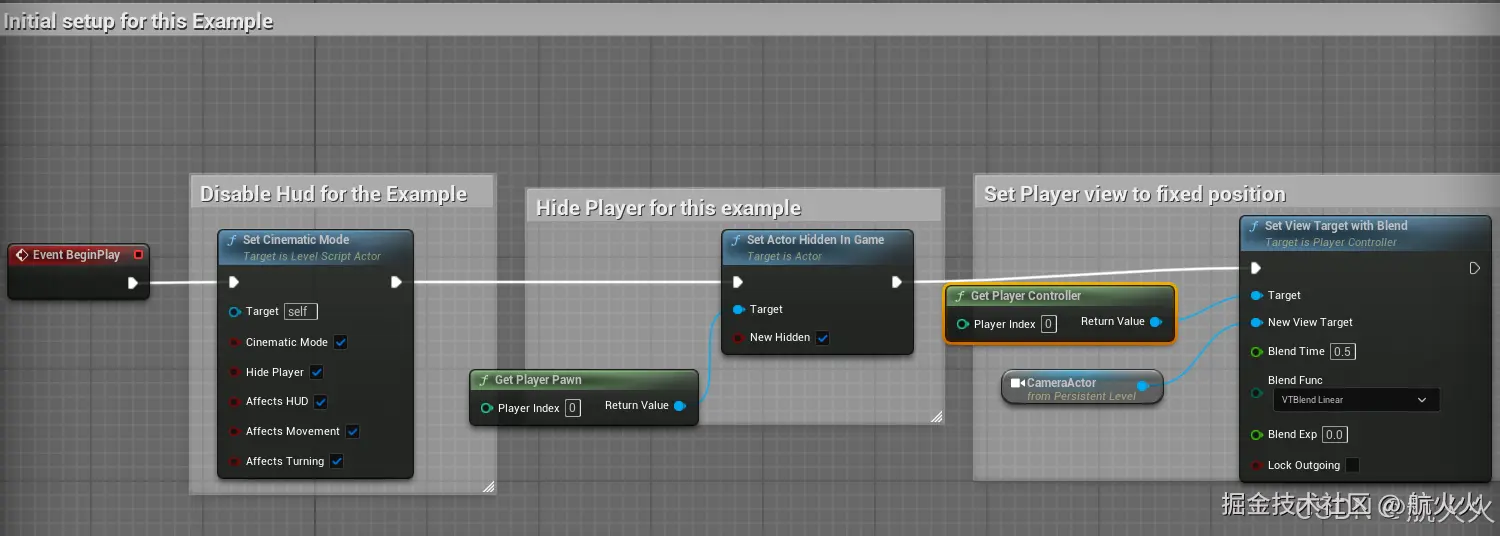
Task: Click the Affects Movement boolean pin
Action: pos(234,432)
